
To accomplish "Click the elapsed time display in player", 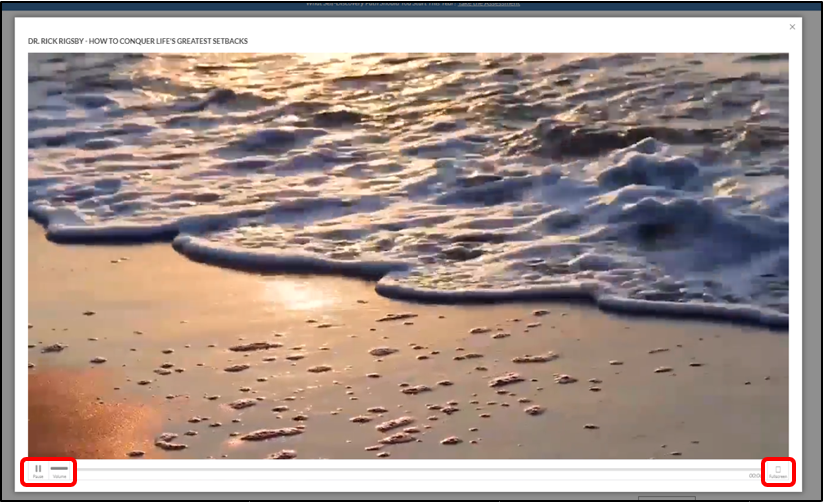I will coord(754,476).
